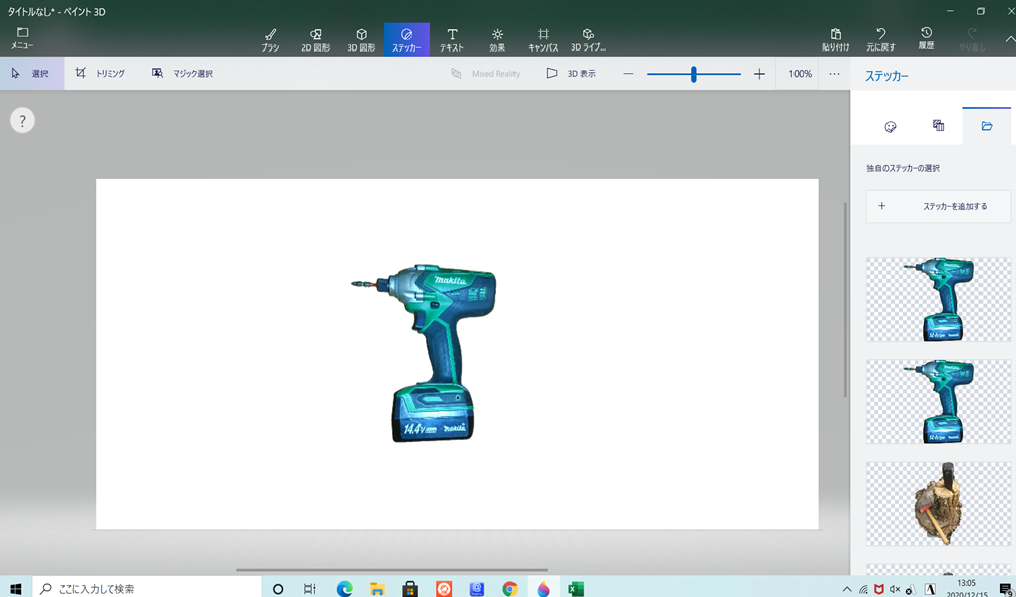Click the taskbar search box
This screenshot has width=1016, height=597.
(x=146, y=589)
